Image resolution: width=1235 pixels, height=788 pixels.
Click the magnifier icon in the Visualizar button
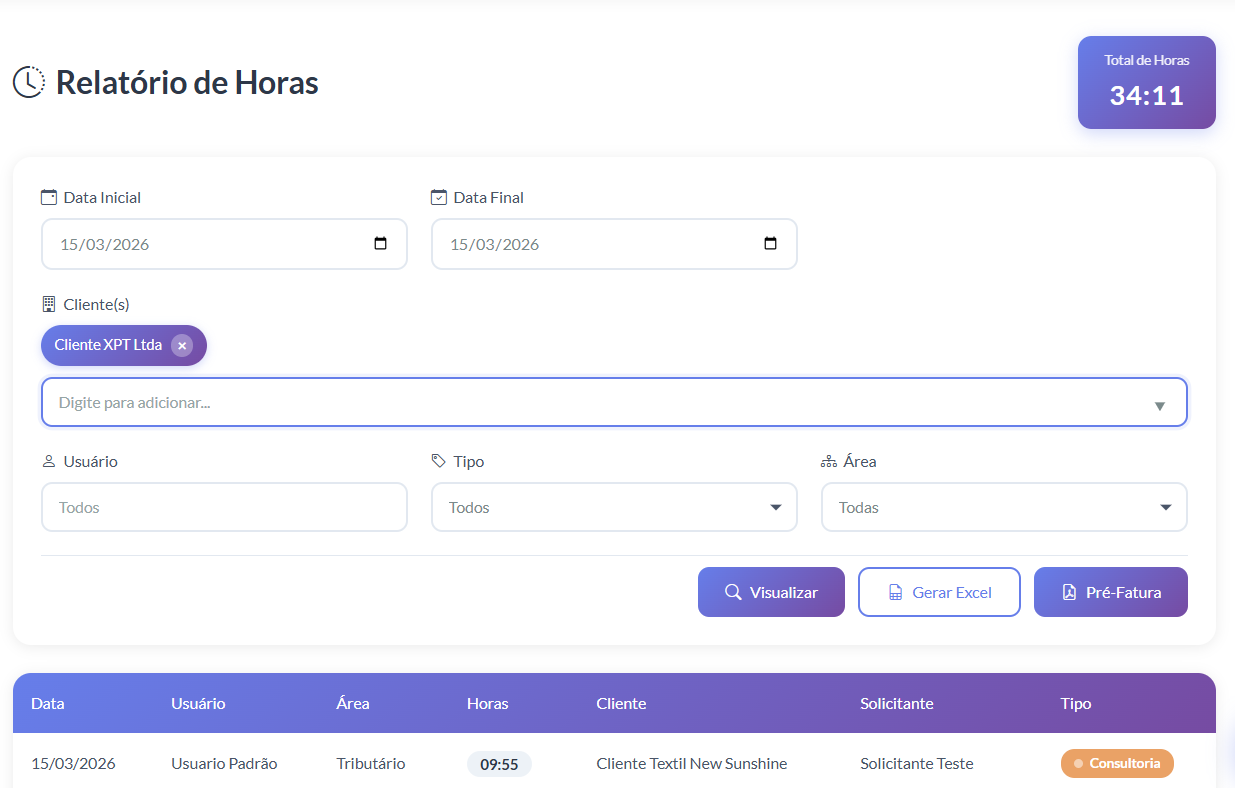(733, 592)
